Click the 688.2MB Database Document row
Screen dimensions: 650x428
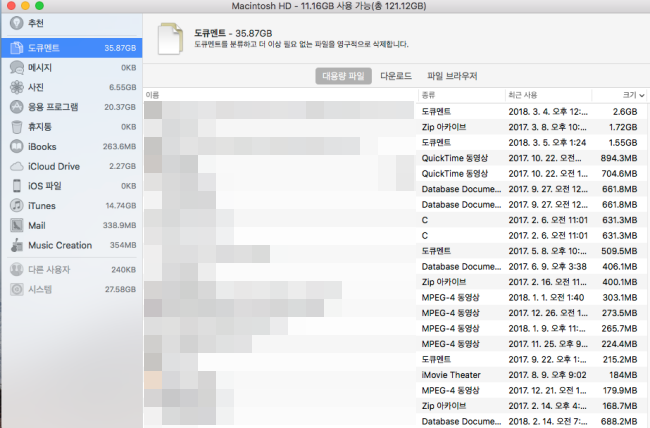395,421
